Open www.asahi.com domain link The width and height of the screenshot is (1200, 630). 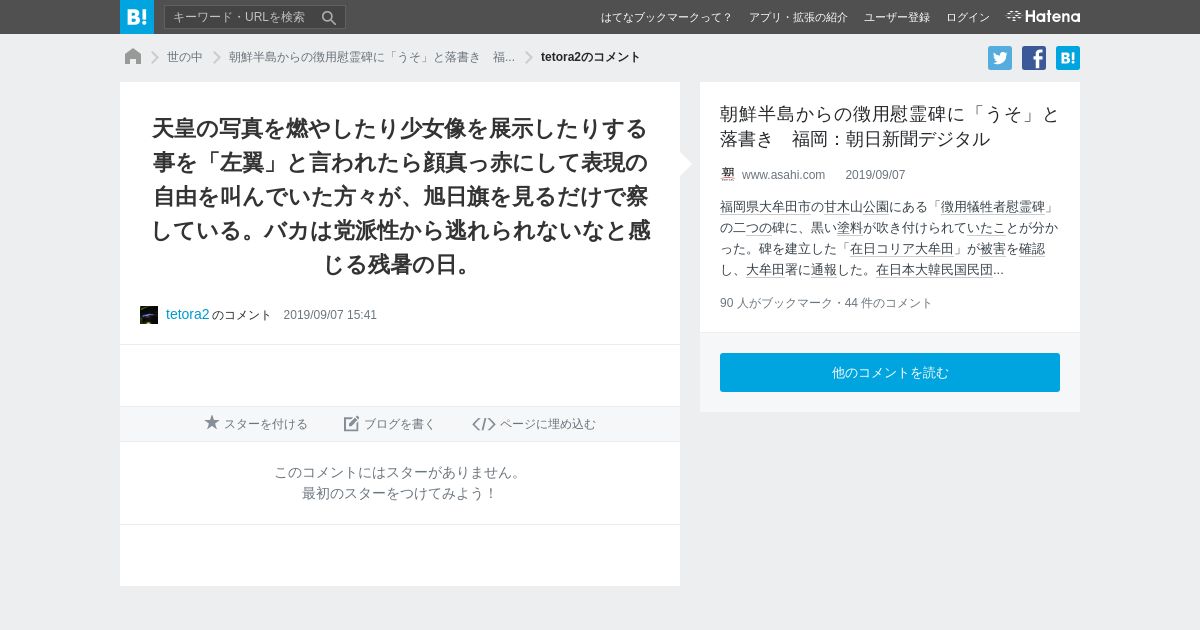[784, 175]
